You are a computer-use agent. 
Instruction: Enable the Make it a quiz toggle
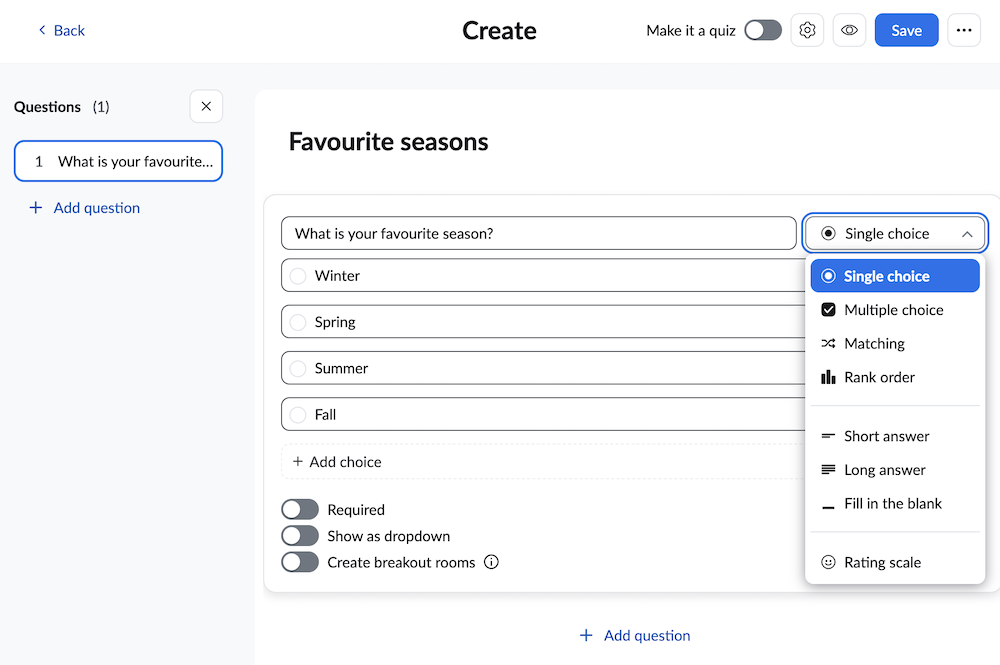tap(763, 30)
